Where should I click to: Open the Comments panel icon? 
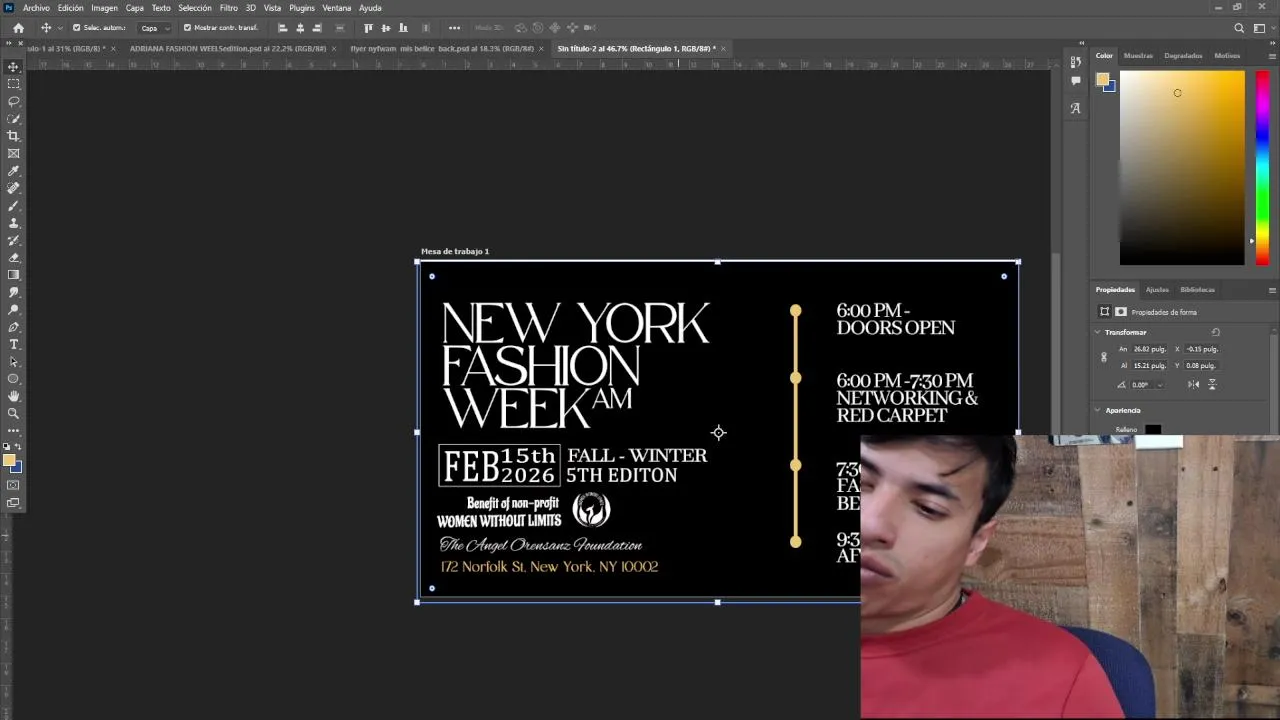1075,81
